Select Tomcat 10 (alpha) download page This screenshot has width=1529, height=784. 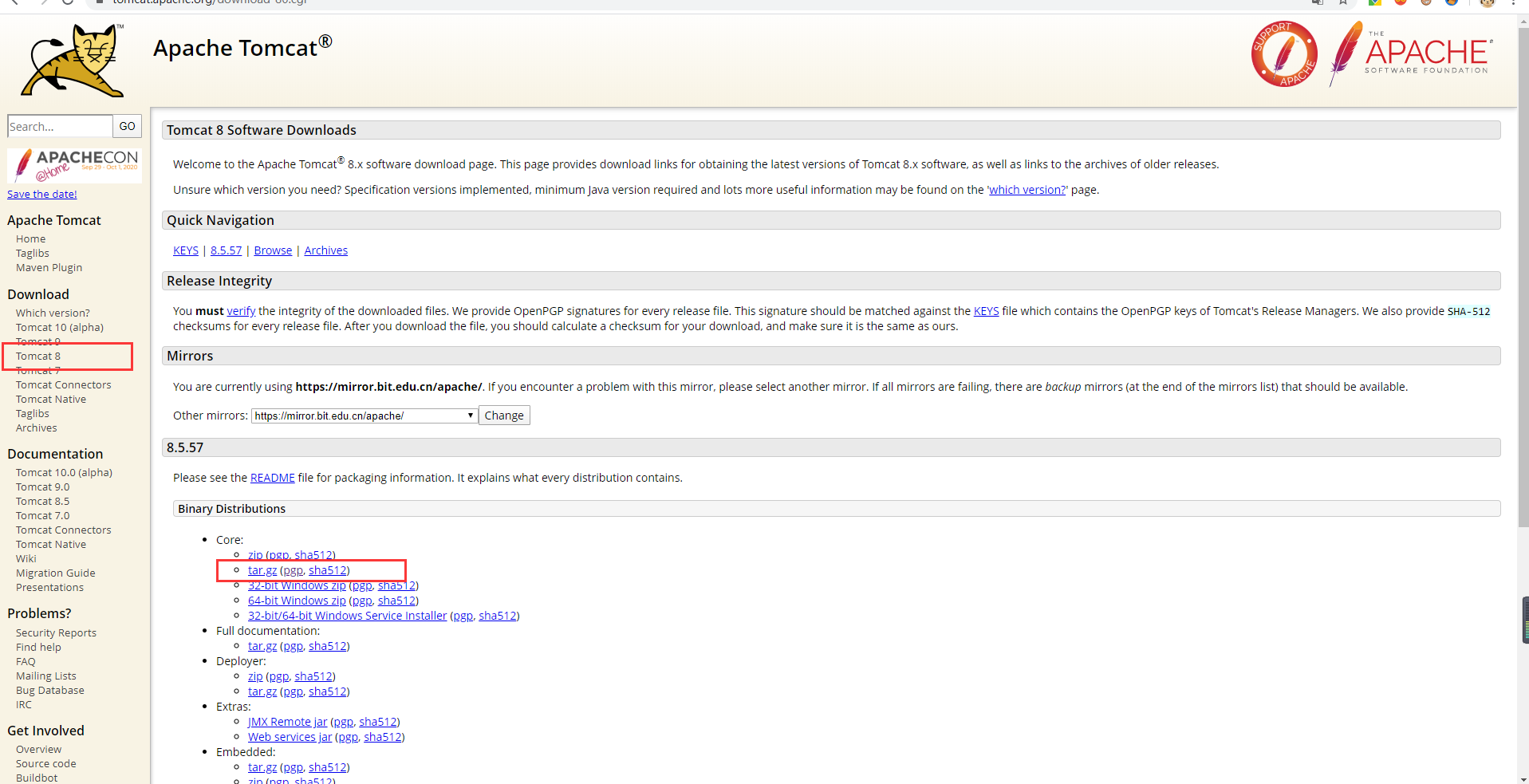tap(60, 327)
